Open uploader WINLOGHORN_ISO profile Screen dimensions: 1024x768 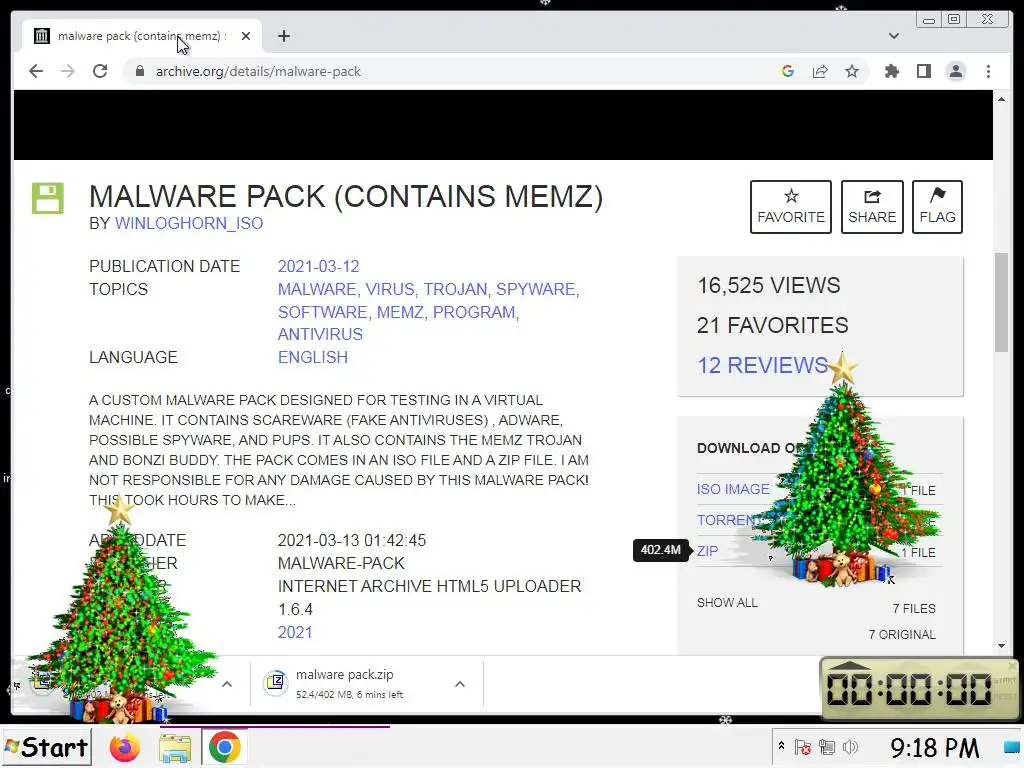coord(189,223)
